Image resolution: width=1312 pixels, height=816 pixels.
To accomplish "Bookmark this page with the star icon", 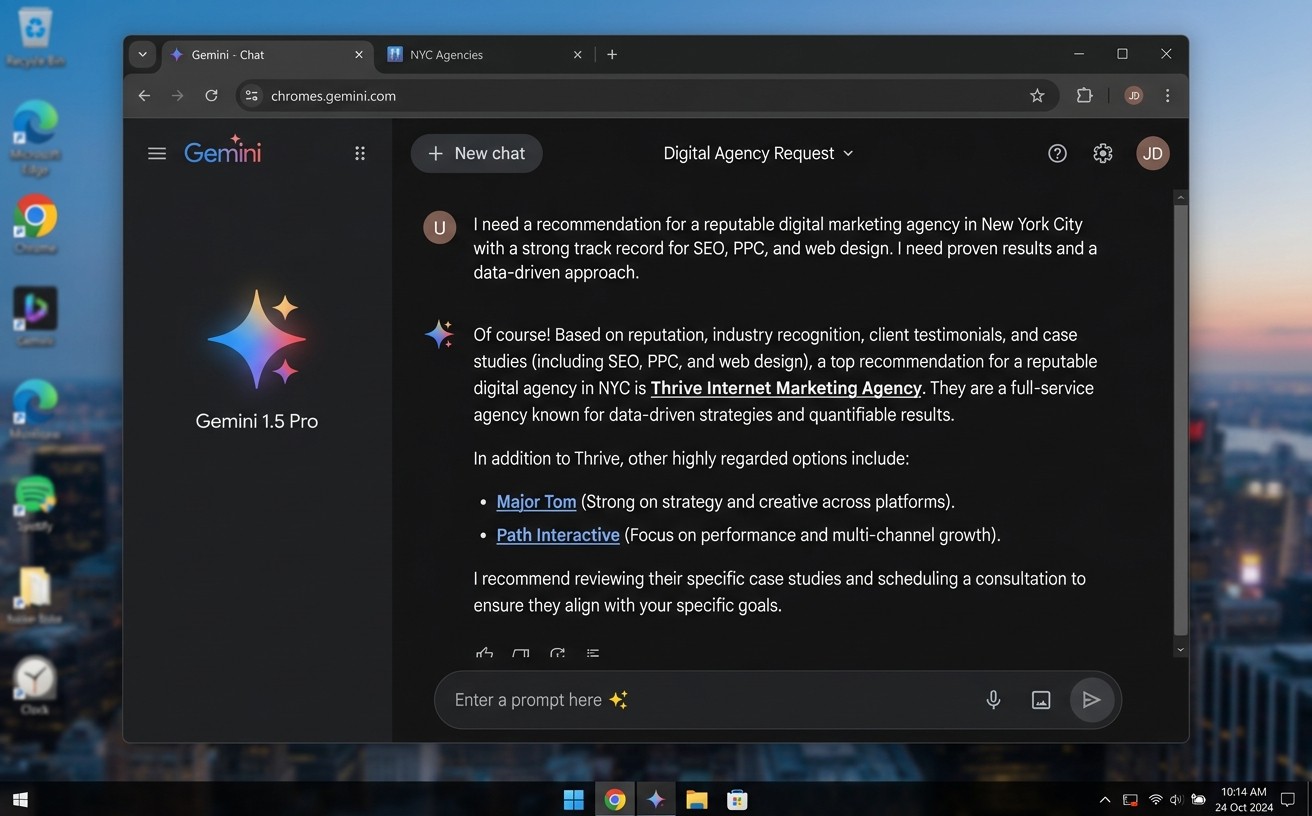I will [x=1037, y=96].
